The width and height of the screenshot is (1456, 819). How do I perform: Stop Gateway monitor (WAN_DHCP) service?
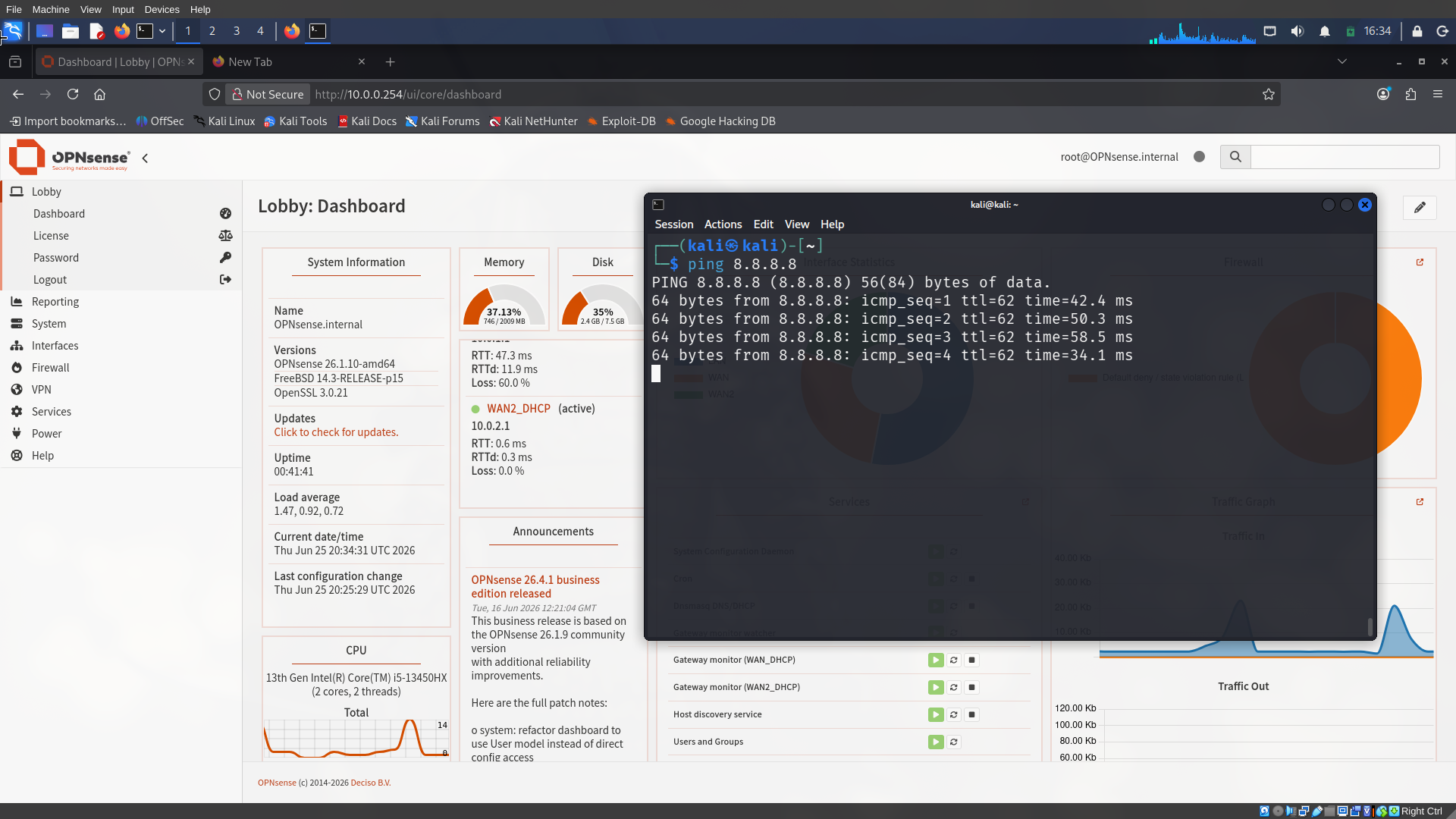[x=972, y=661]
